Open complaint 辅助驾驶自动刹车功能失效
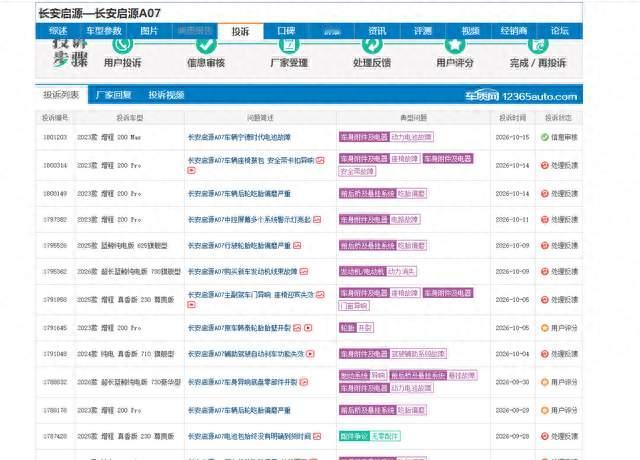Viewport: 640px width, 460px height. click(246, 354)
